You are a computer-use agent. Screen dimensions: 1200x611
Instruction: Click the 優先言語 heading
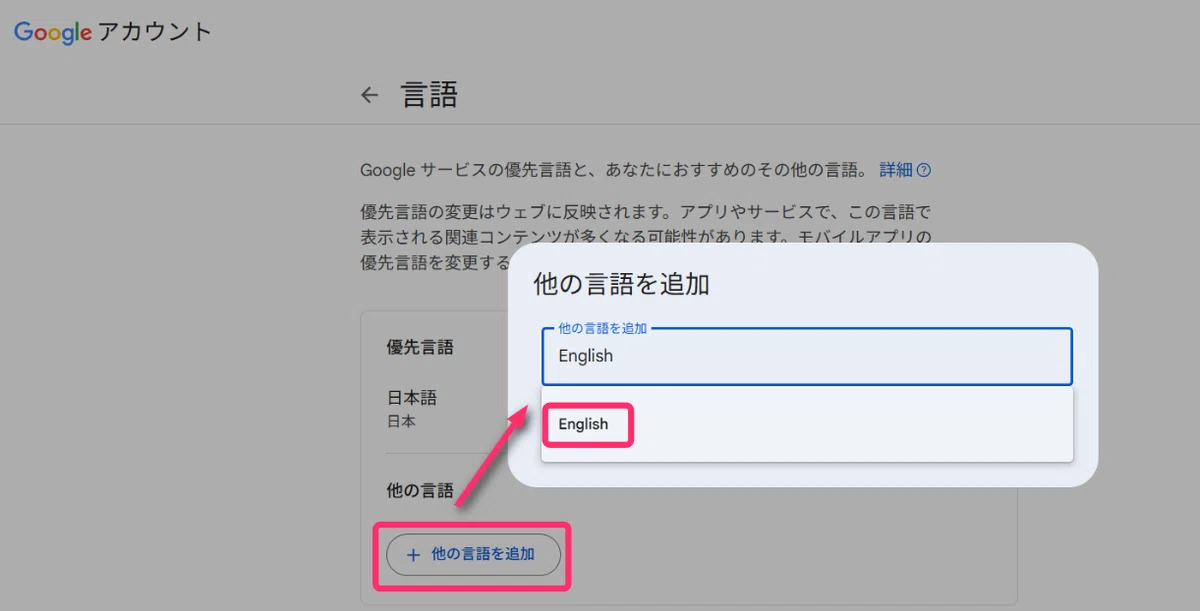coord(420,347)
